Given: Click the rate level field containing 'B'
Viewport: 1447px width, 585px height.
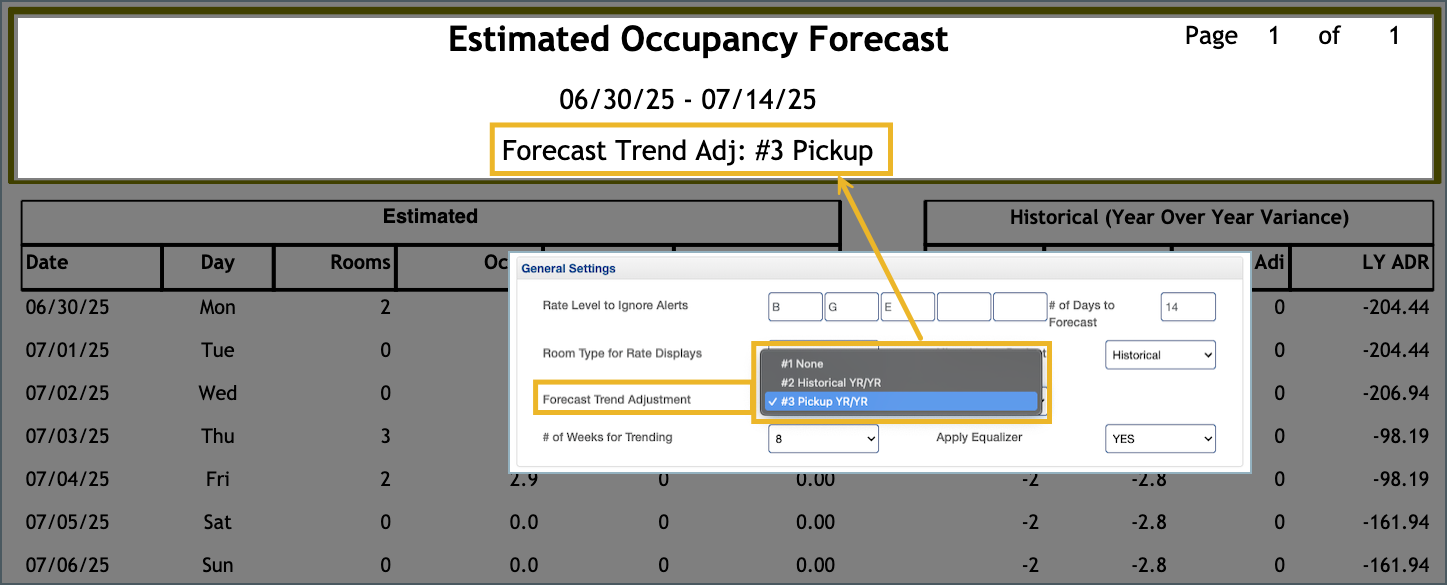Looking at the screenshot, I should point(795,307).
